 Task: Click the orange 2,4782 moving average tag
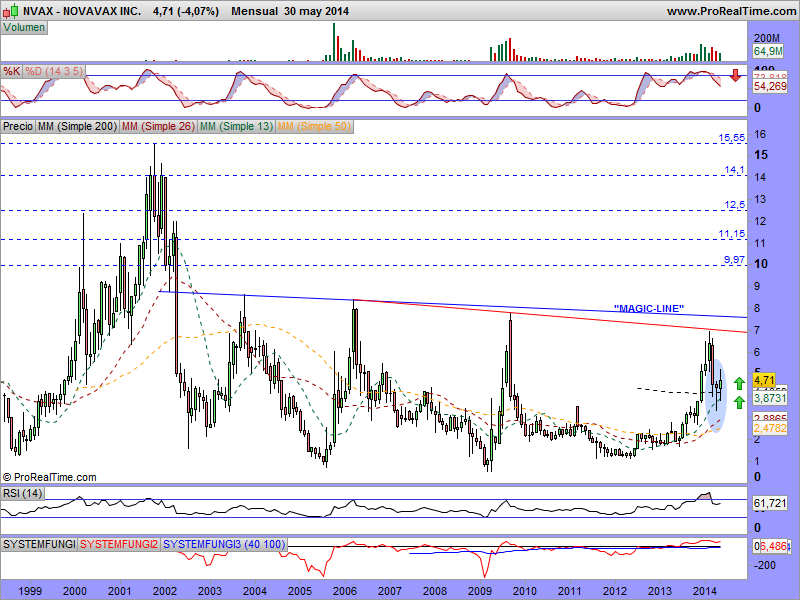(x=770, y=428)
